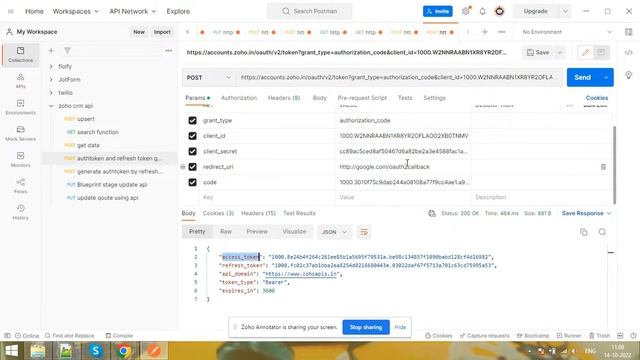Screen dimensions: 640x360
Task: Open collections panel three-dot options
Action: pos(169,51)
